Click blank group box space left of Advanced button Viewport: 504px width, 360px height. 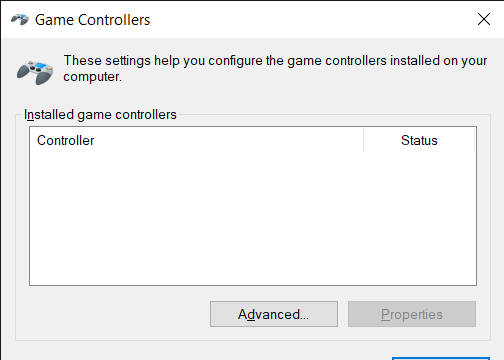point(113,314)
